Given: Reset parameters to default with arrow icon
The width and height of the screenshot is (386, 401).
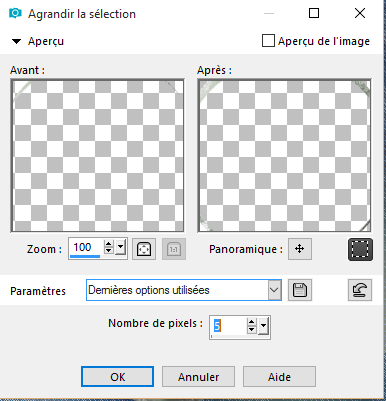Looking at the screenshot, I should click(x=360, y=290).
